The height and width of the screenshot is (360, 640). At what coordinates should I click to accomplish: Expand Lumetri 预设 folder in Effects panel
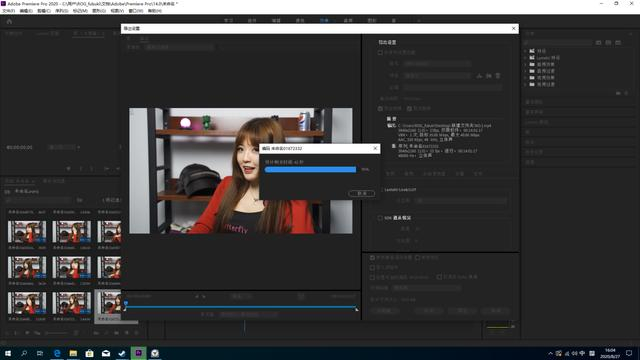[x=525, y=58]
